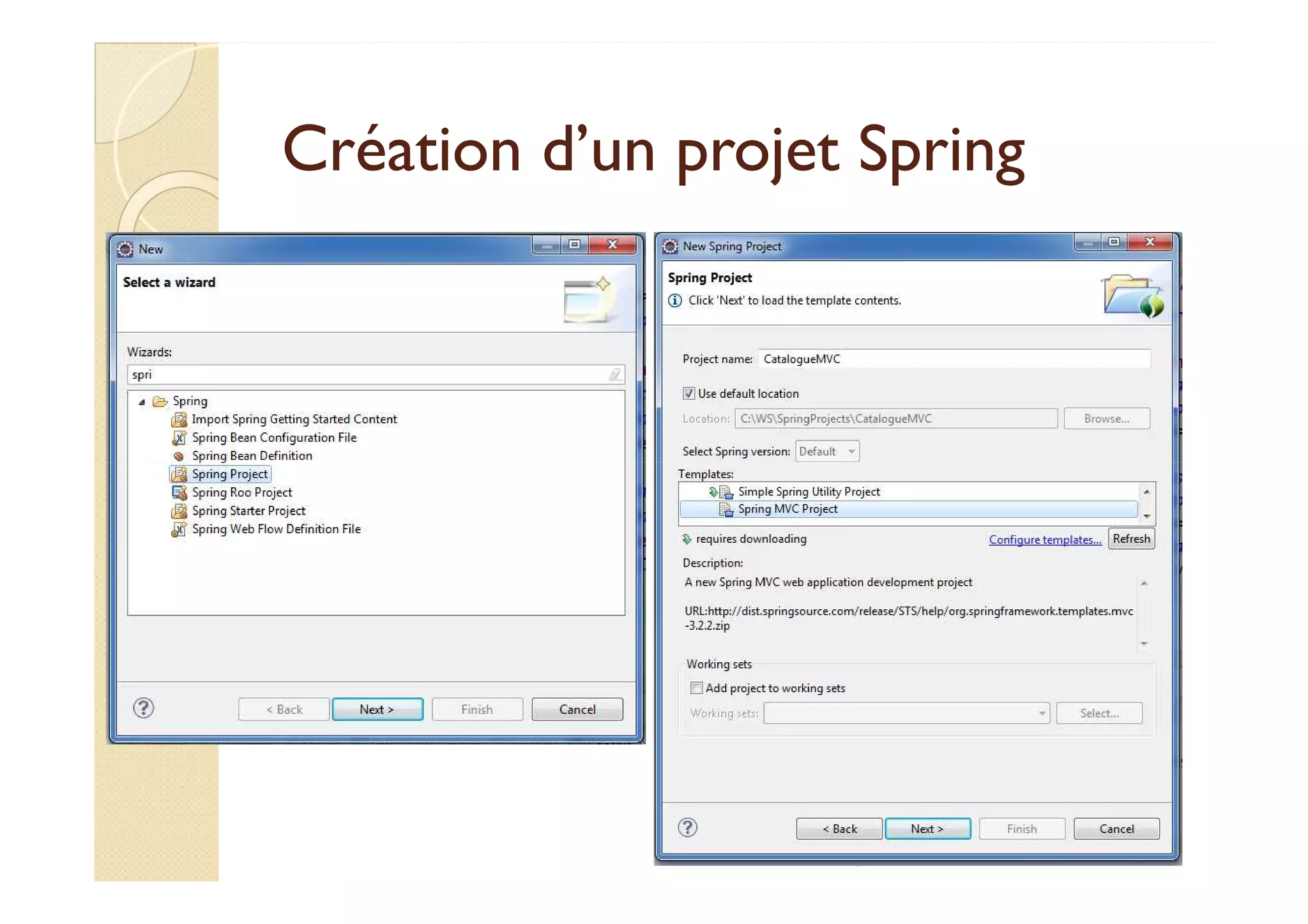Open help in New Spring Project dialog
1308x924 pixels.
click(687, 828)
